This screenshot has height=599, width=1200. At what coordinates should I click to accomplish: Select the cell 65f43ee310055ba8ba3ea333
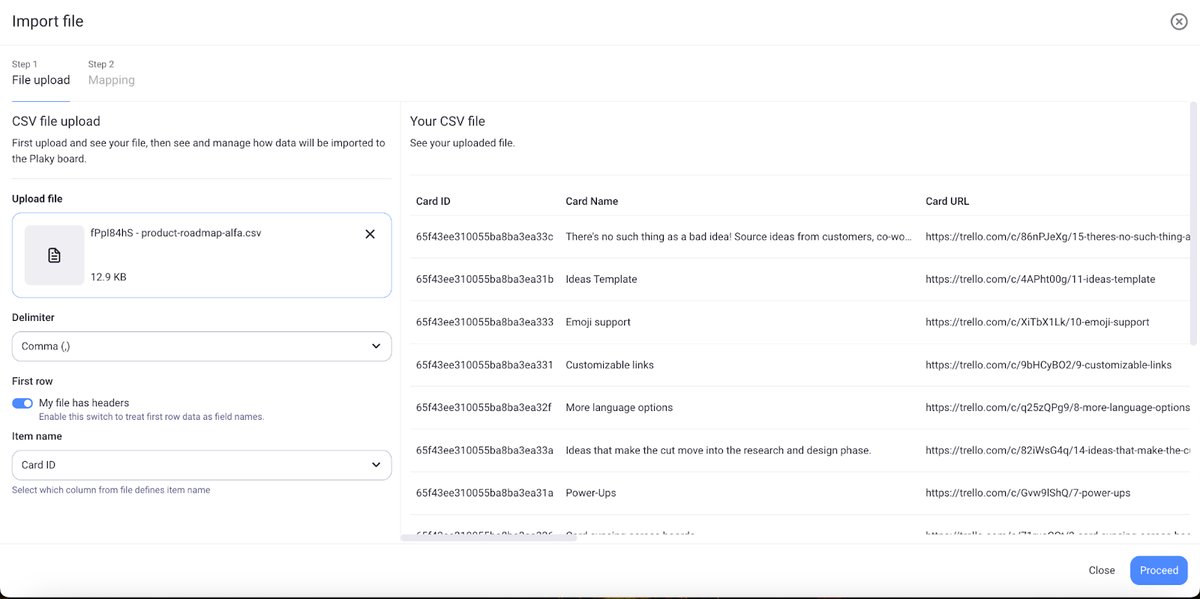pos(485,322)
